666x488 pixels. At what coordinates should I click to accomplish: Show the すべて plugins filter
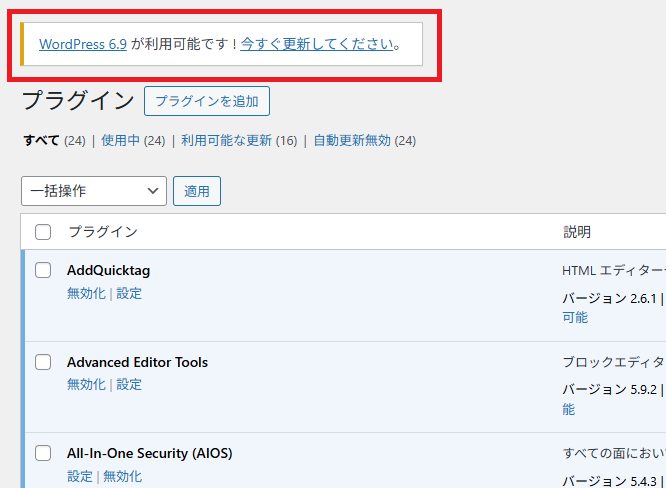pyautogui.click(x=41, y=141)
